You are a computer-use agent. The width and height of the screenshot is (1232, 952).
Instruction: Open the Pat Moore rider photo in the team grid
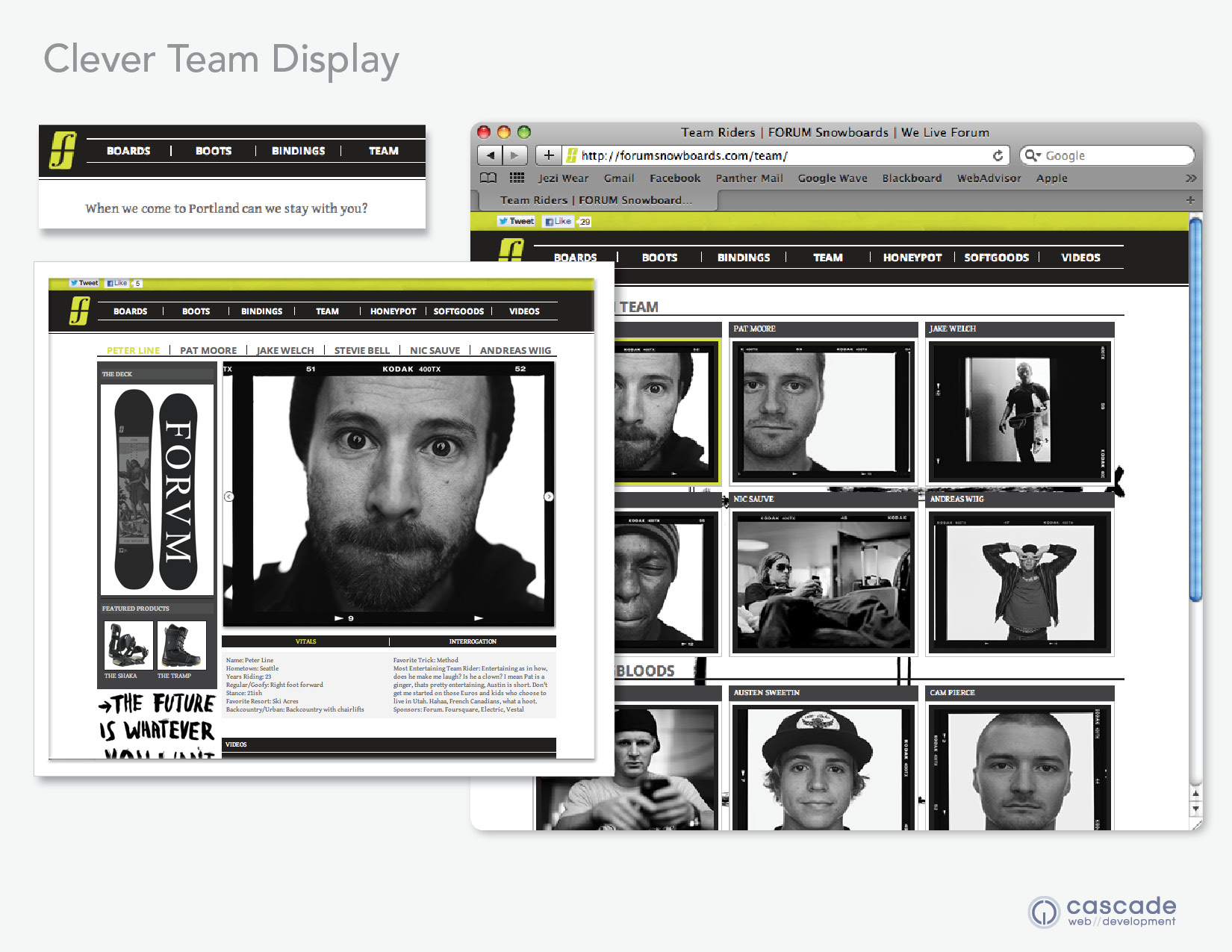pos(823,412)
